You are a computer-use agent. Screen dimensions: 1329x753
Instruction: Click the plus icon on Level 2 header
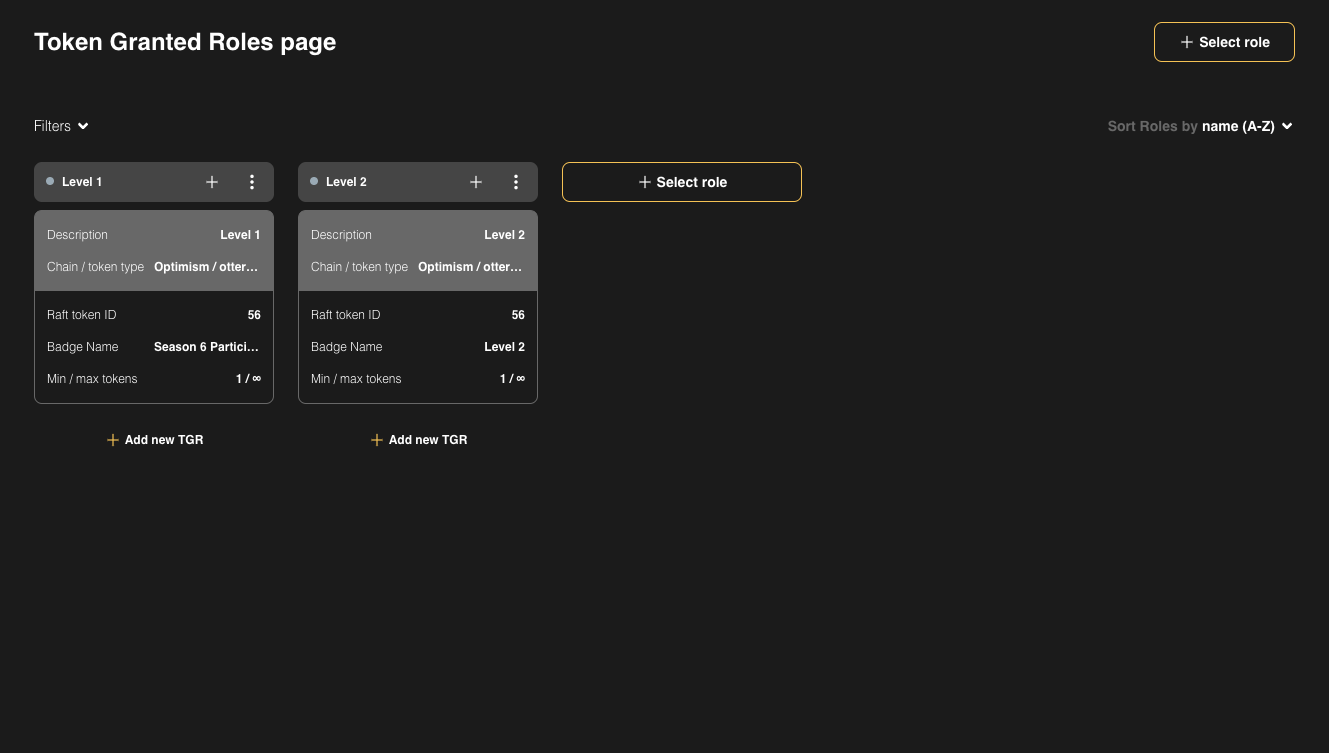(x=476, y=182)
